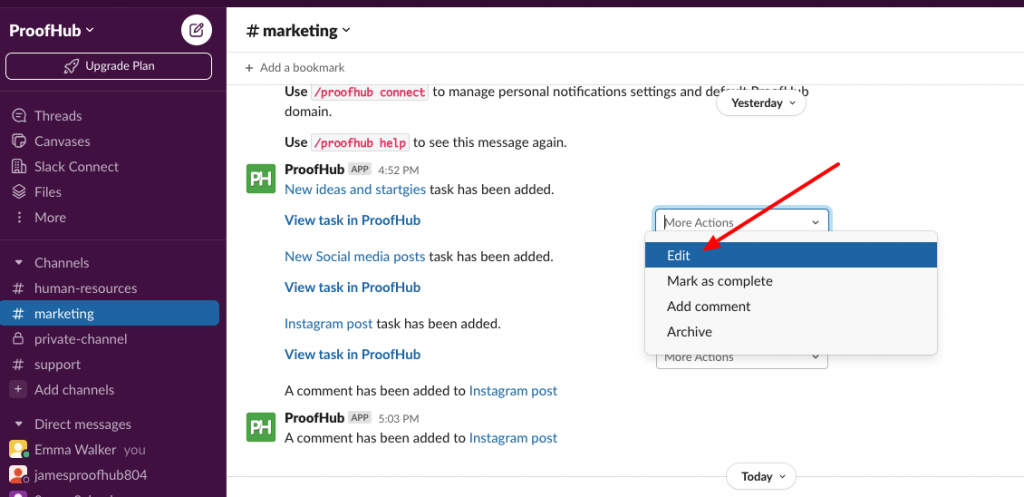
Task: Collapse the Channels section
Action: point(18,263)
